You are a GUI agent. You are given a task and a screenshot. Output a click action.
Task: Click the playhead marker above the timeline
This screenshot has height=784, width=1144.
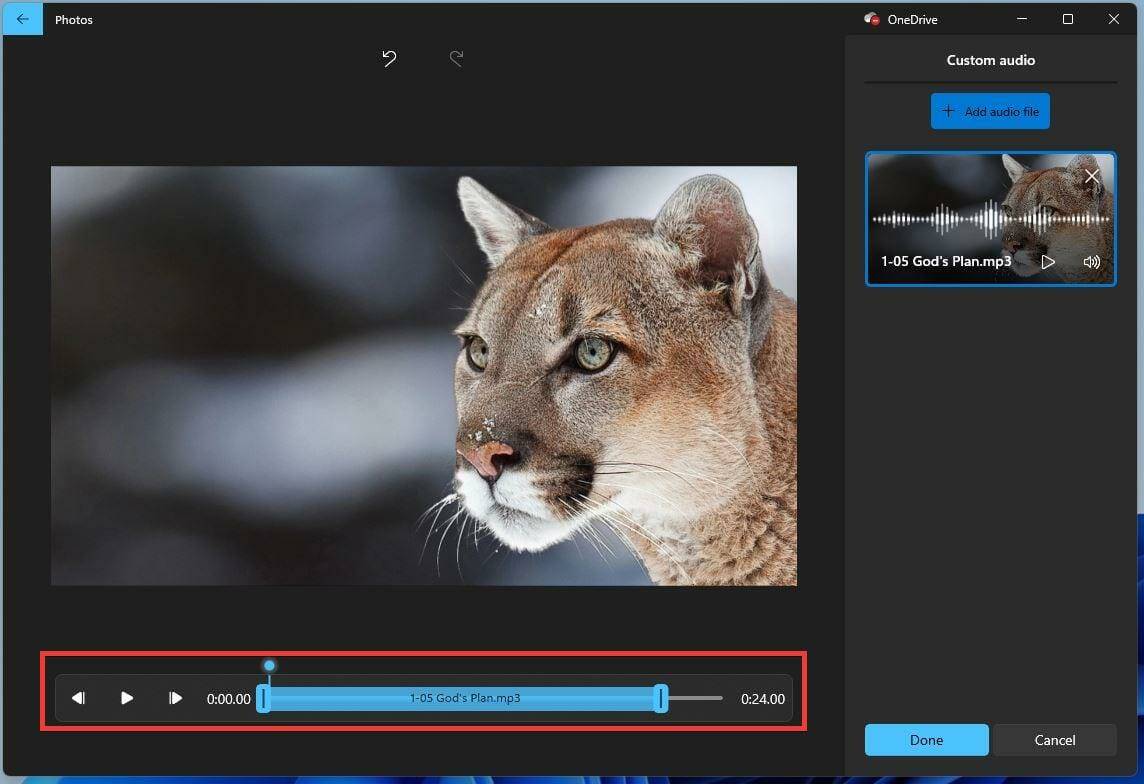click(269, 664)
